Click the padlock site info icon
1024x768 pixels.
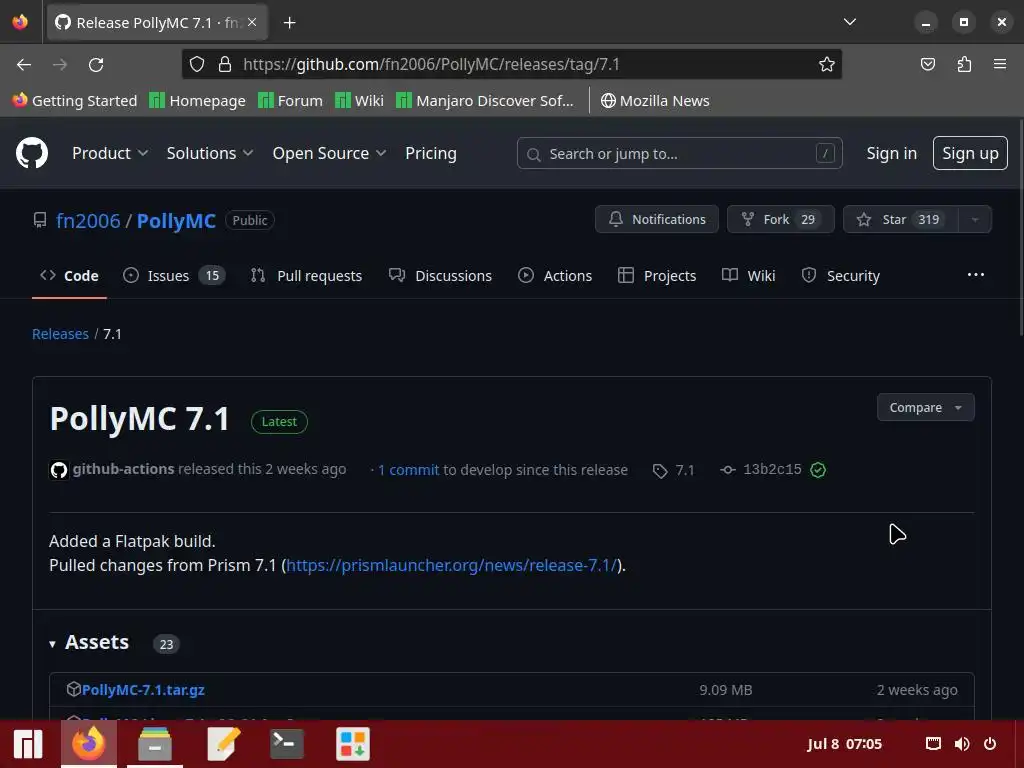(x=225, y=64)
